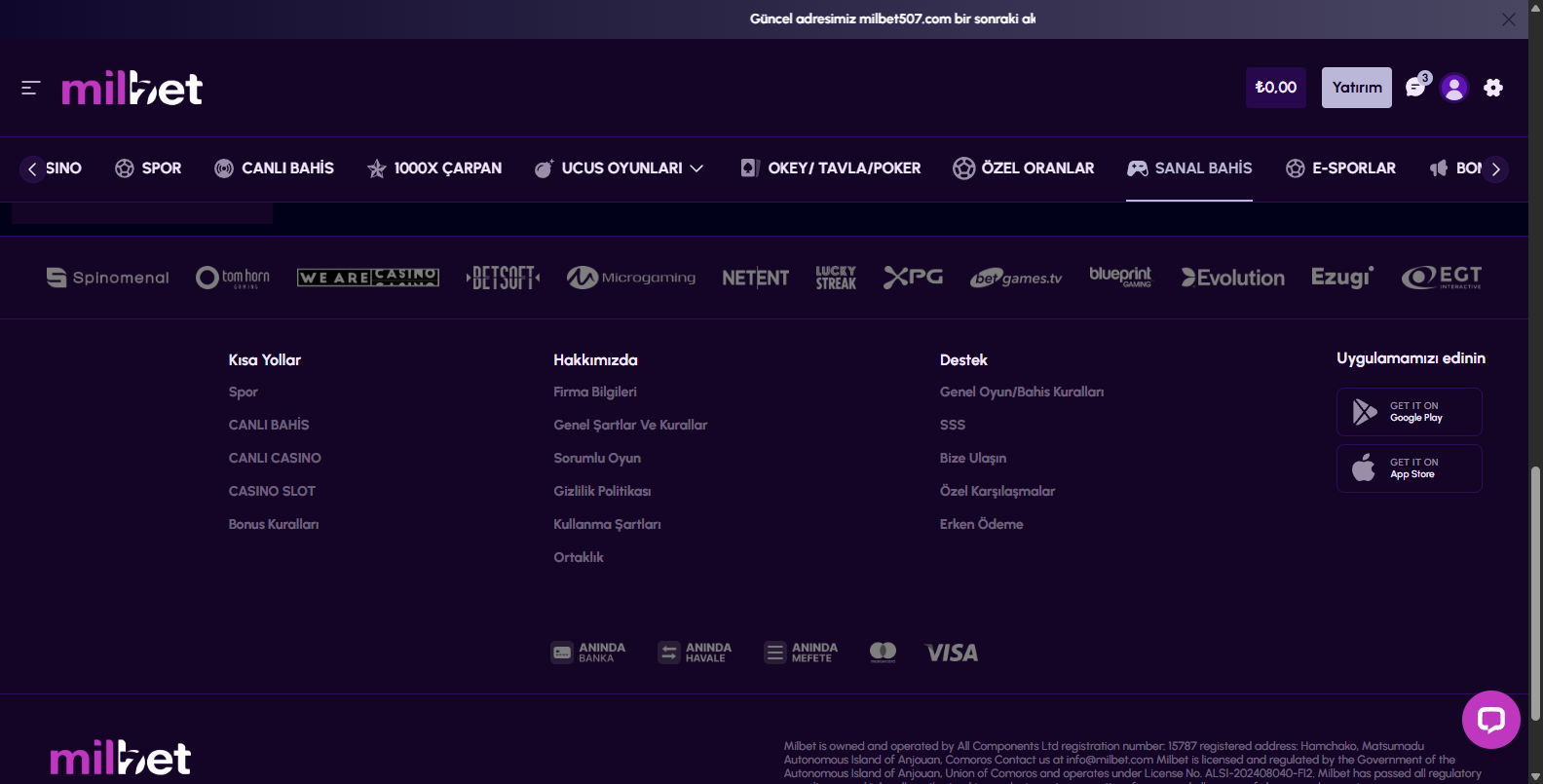
Task: Open the hamburger side menu
Action: point(30,88)
